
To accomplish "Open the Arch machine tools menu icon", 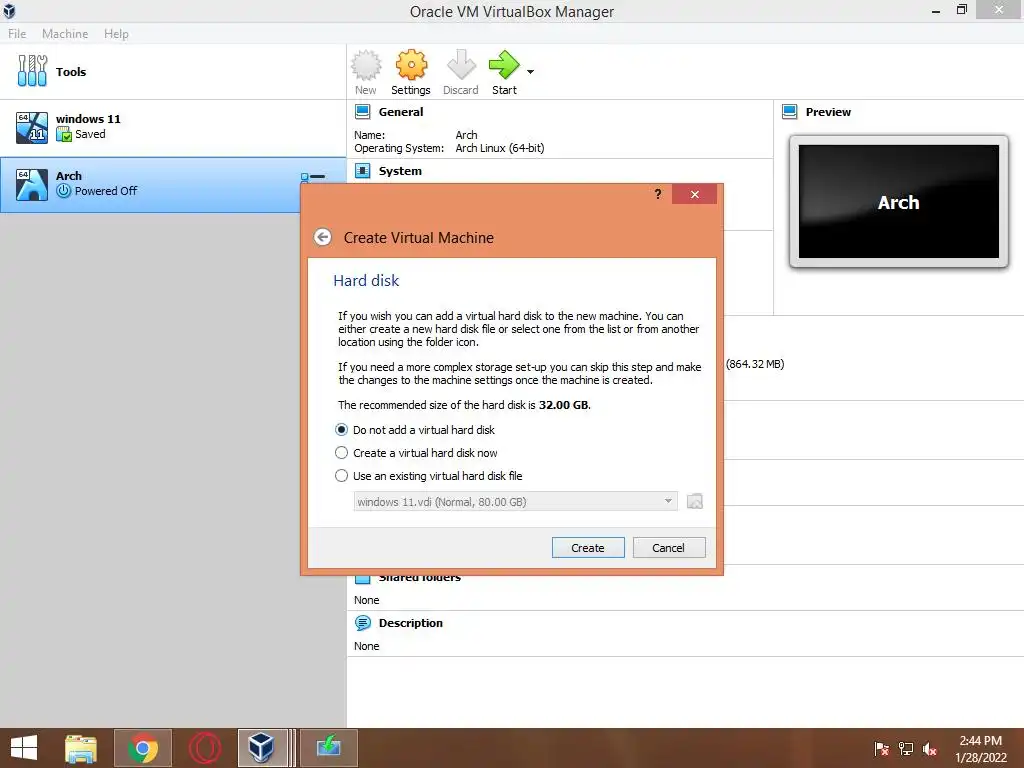I will (313, 176).
